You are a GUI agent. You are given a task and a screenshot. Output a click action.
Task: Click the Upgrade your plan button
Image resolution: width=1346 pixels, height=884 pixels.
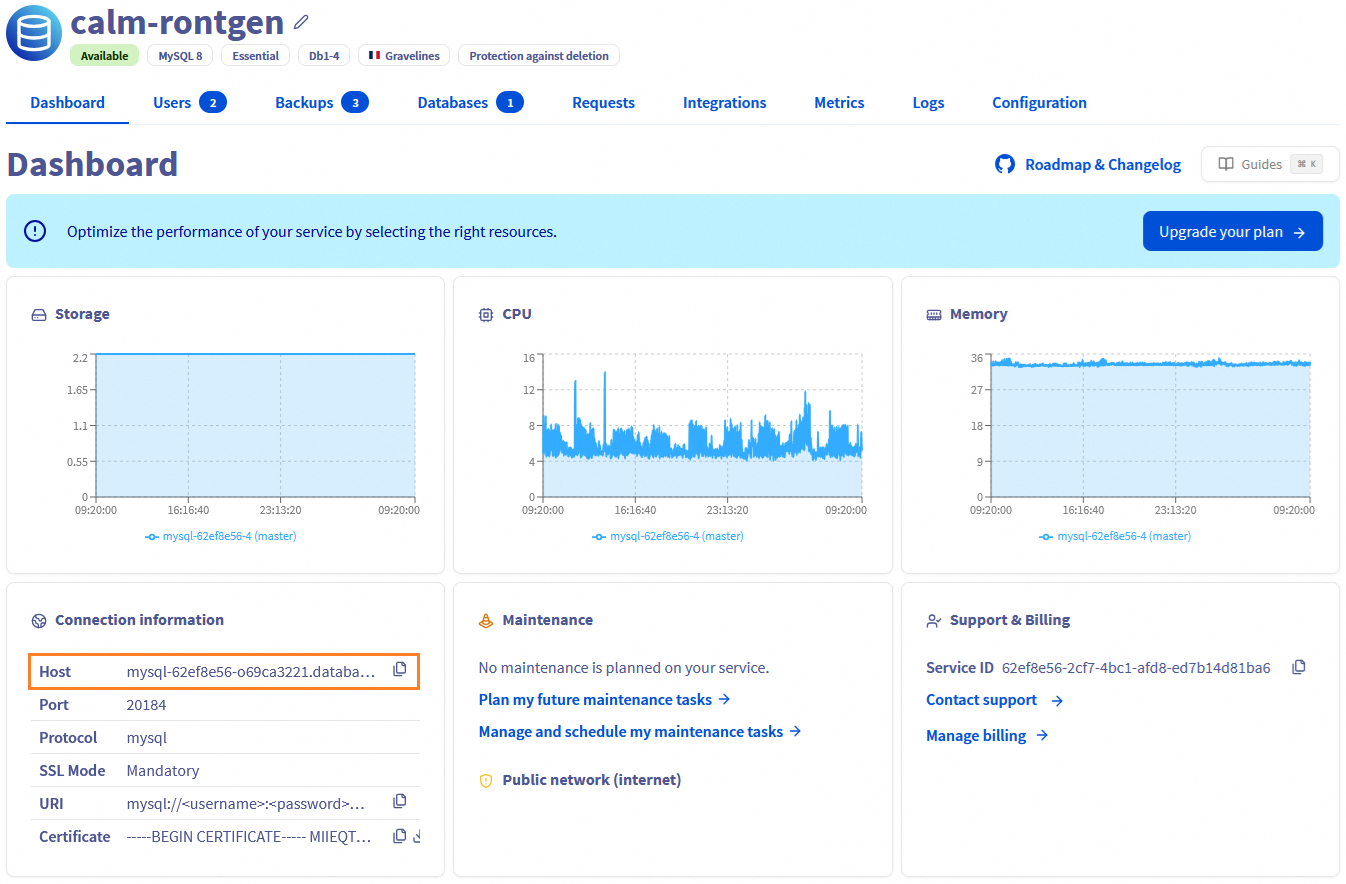tap(1232, 231)
